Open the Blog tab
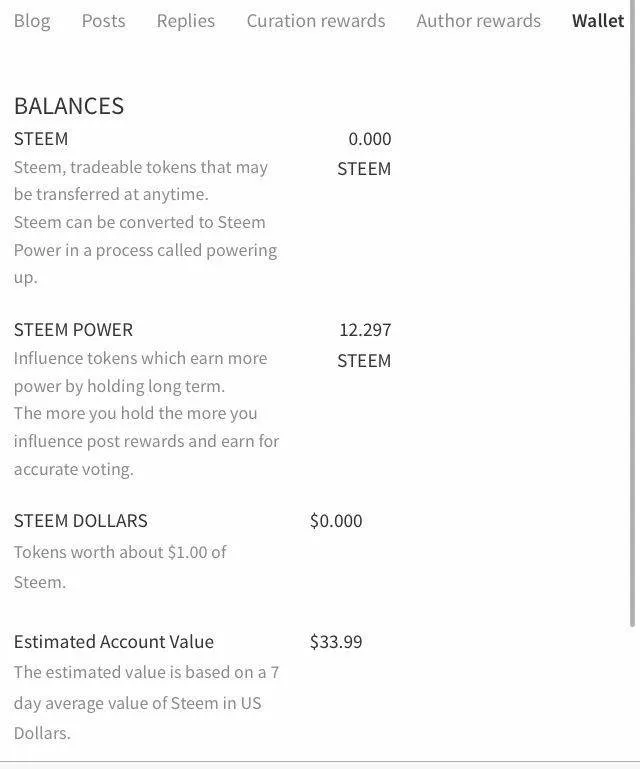 click(x=32, y=21)
